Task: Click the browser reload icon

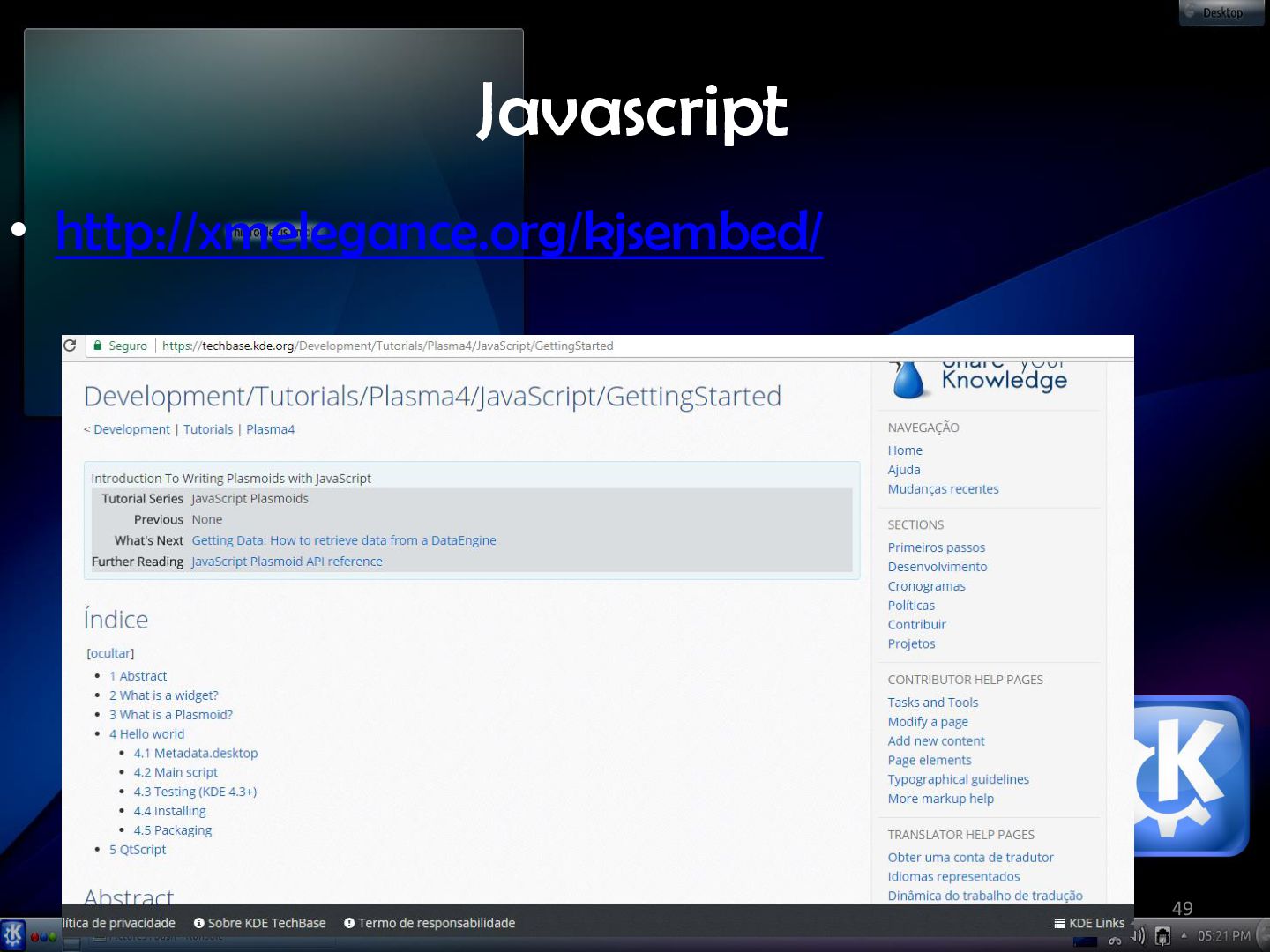Action: tap(70, 346)
